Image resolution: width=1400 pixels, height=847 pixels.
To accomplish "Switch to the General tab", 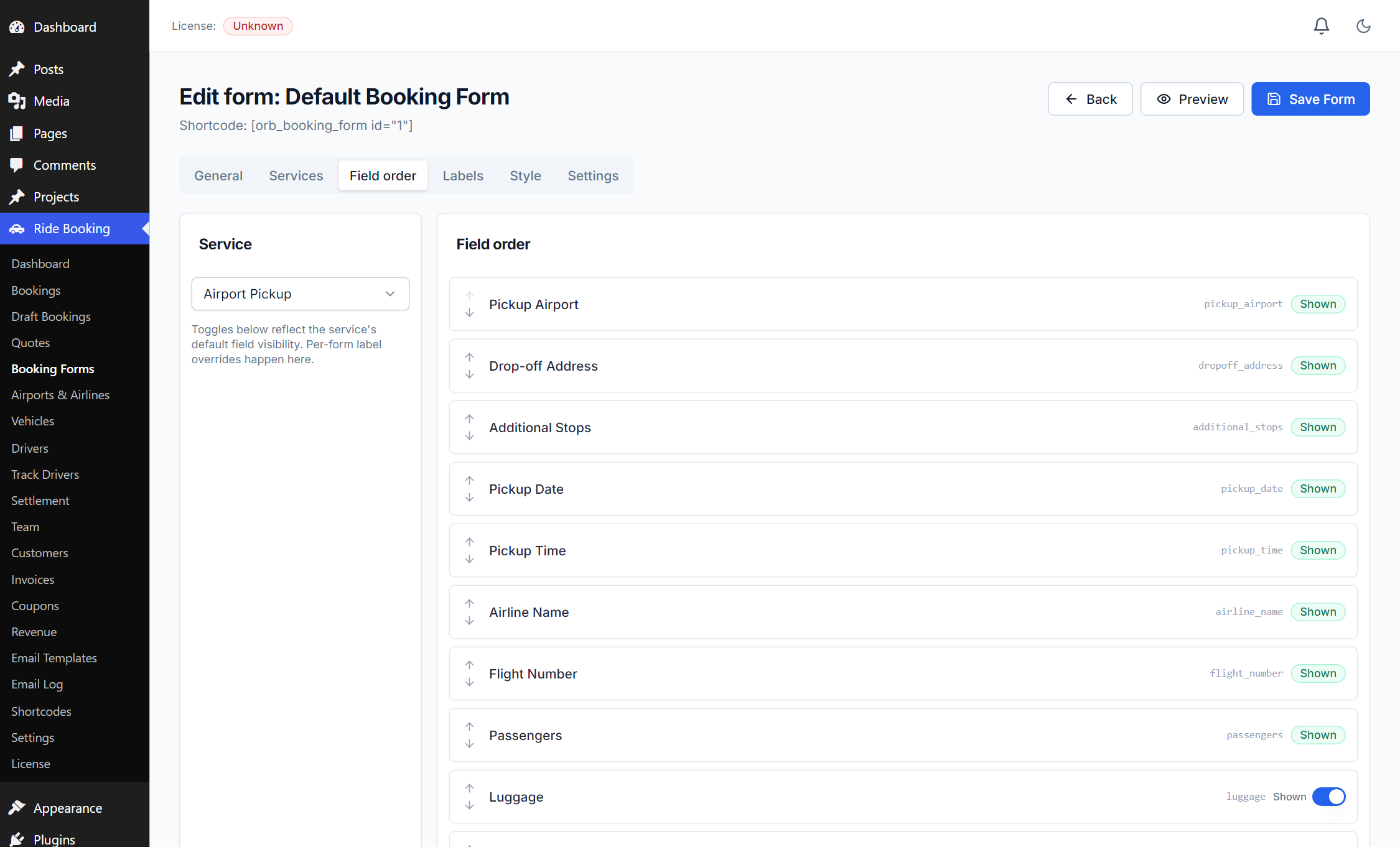I will click(218, 175).
